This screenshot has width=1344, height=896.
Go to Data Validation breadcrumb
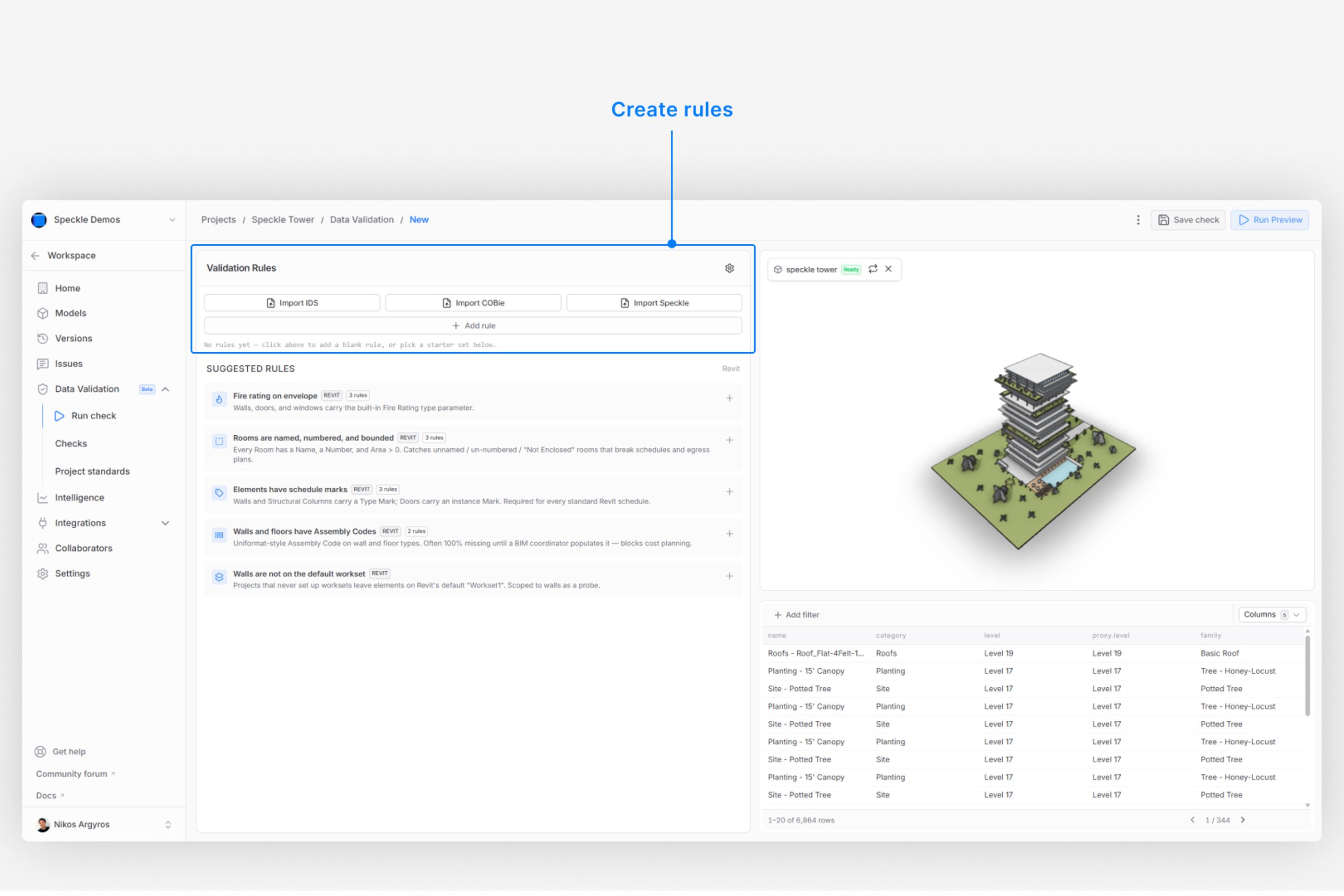coord(362,220)
